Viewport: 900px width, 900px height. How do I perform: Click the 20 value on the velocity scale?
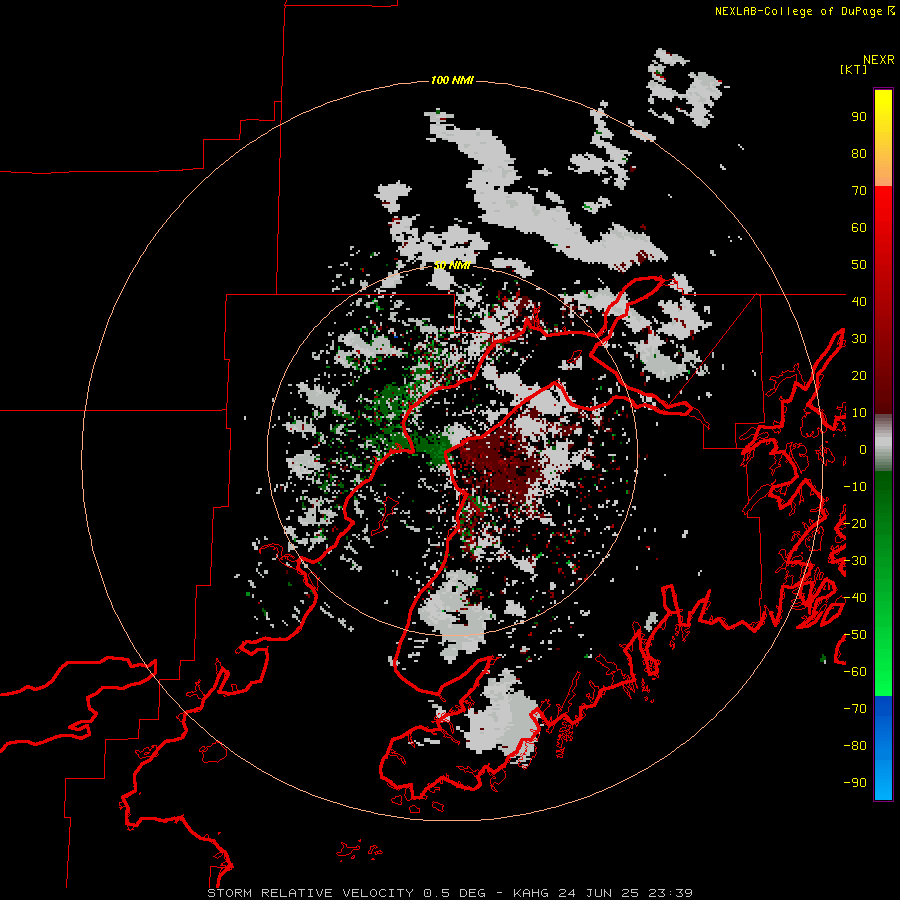tap(859, 375)
